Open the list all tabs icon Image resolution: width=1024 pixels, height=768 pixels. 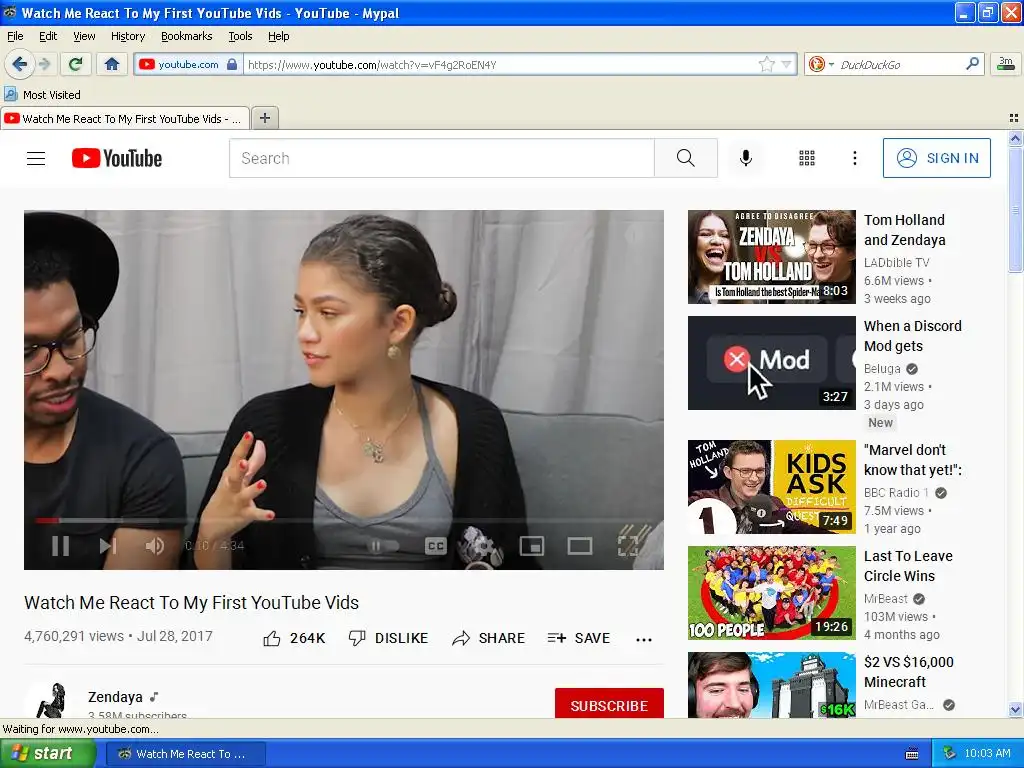(1014, 118)
